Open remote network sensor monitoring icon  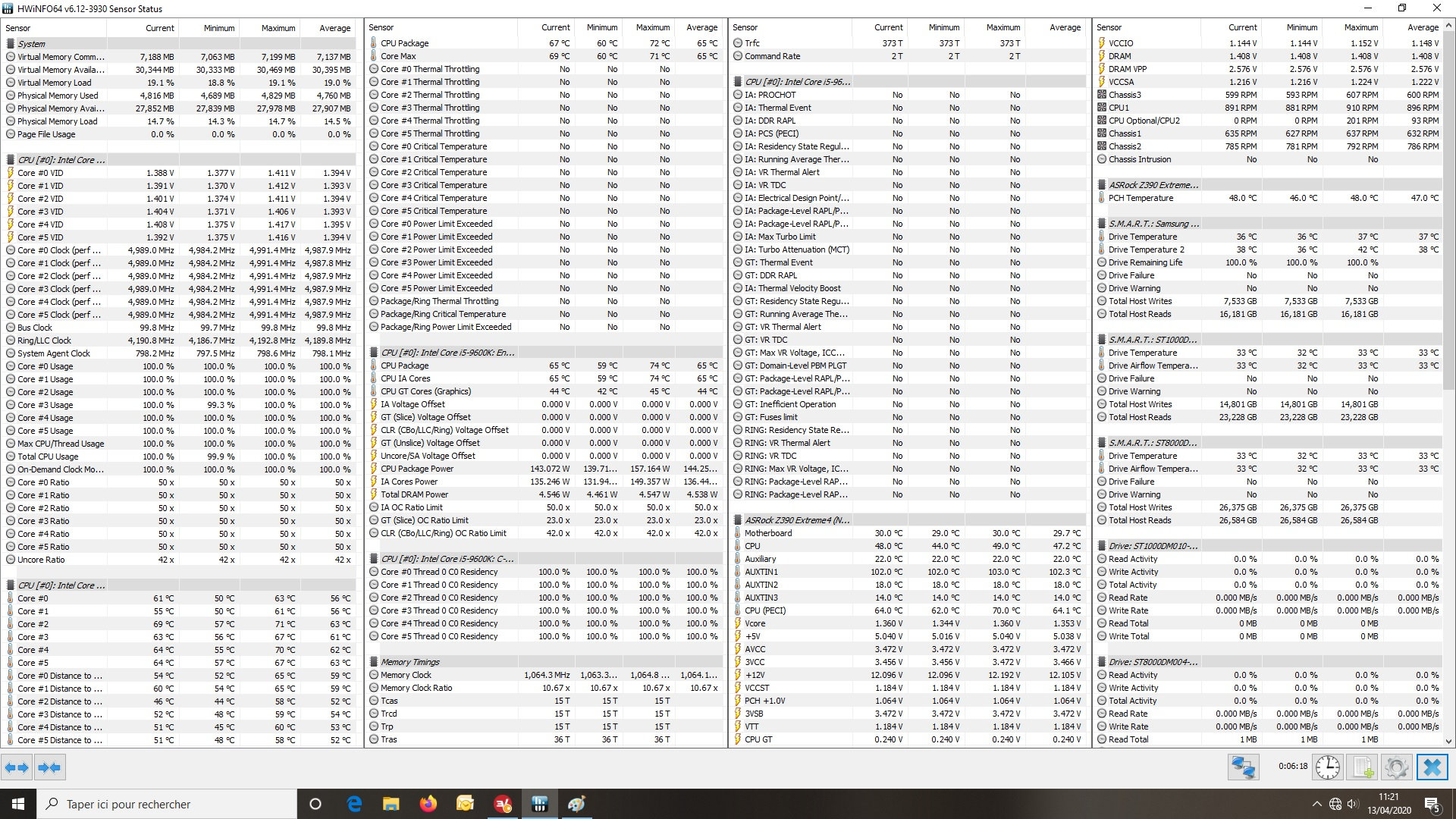(1243, 767)
